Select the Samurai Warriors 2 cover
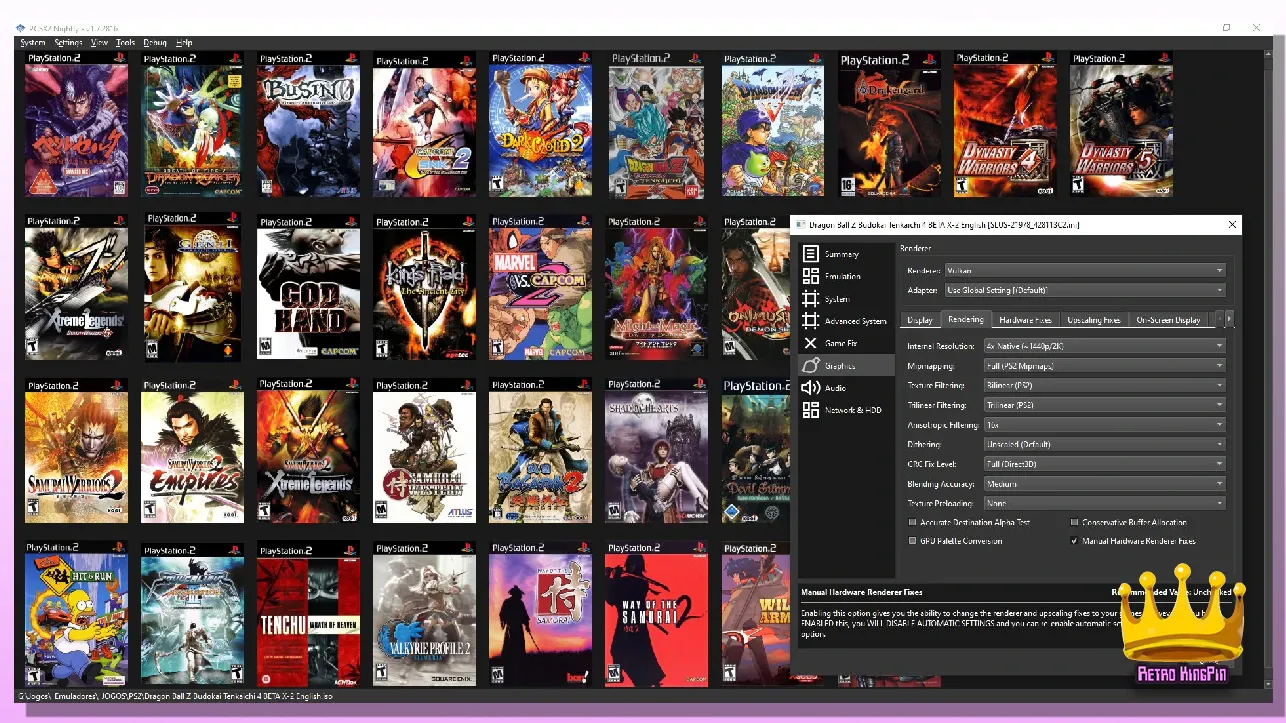The width and height of the screenshot is (1286, 723). pyautogui.click(x=76, y=450)
